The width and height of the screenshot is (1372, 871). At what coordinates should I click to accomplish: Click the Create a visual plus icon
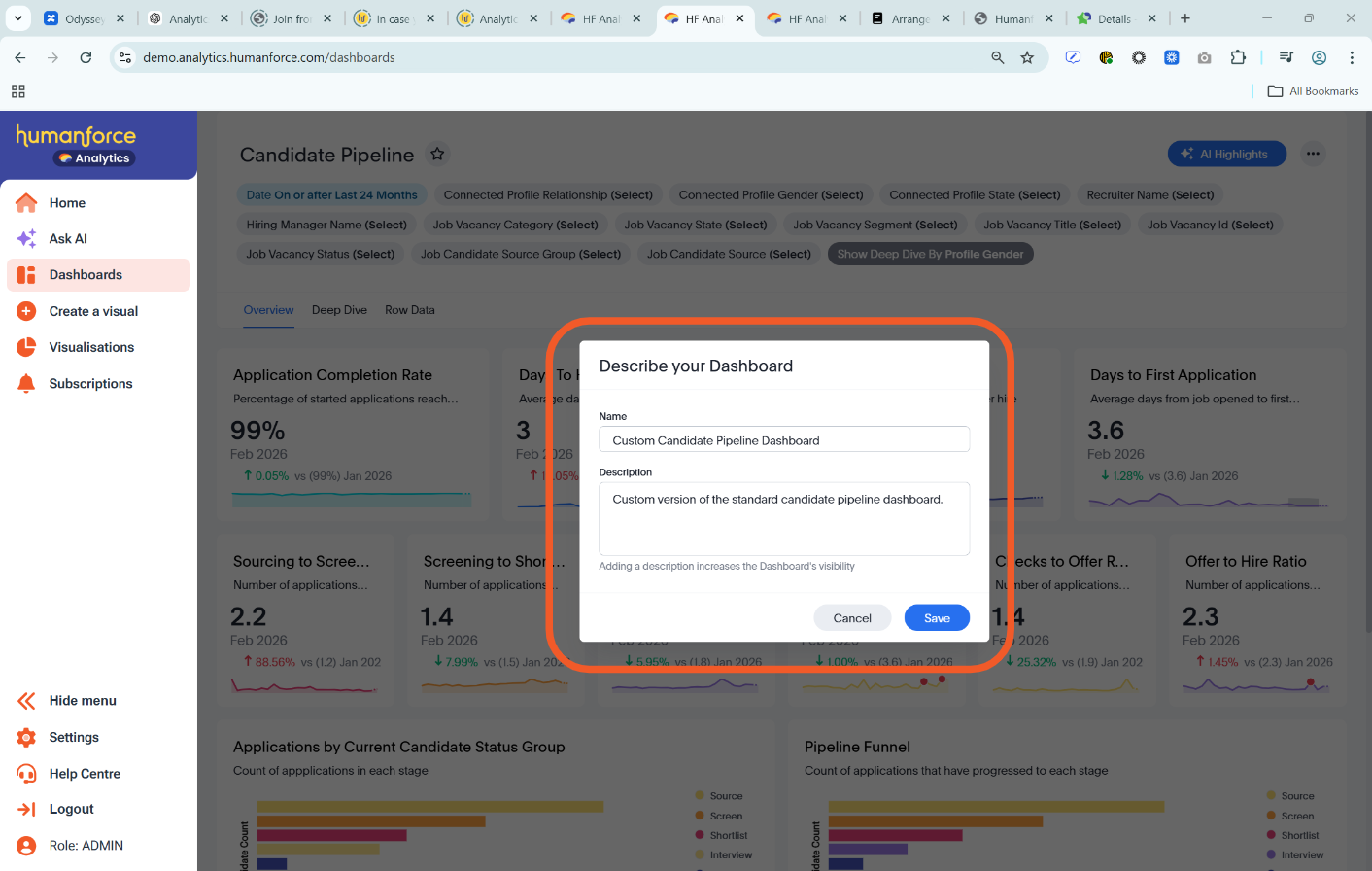point(26,311)
